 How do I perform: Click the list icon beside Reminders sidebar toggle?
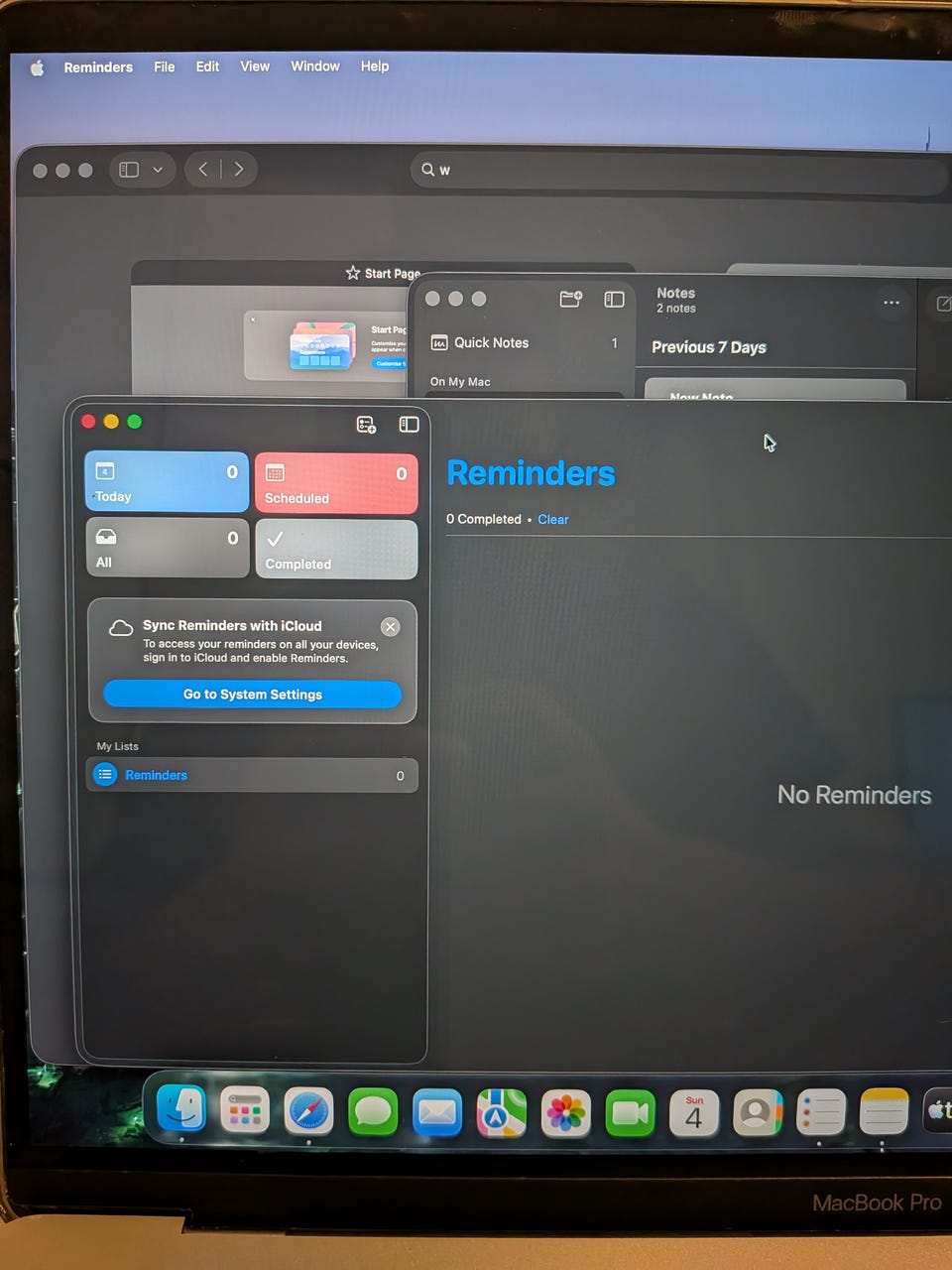[366, 425]
